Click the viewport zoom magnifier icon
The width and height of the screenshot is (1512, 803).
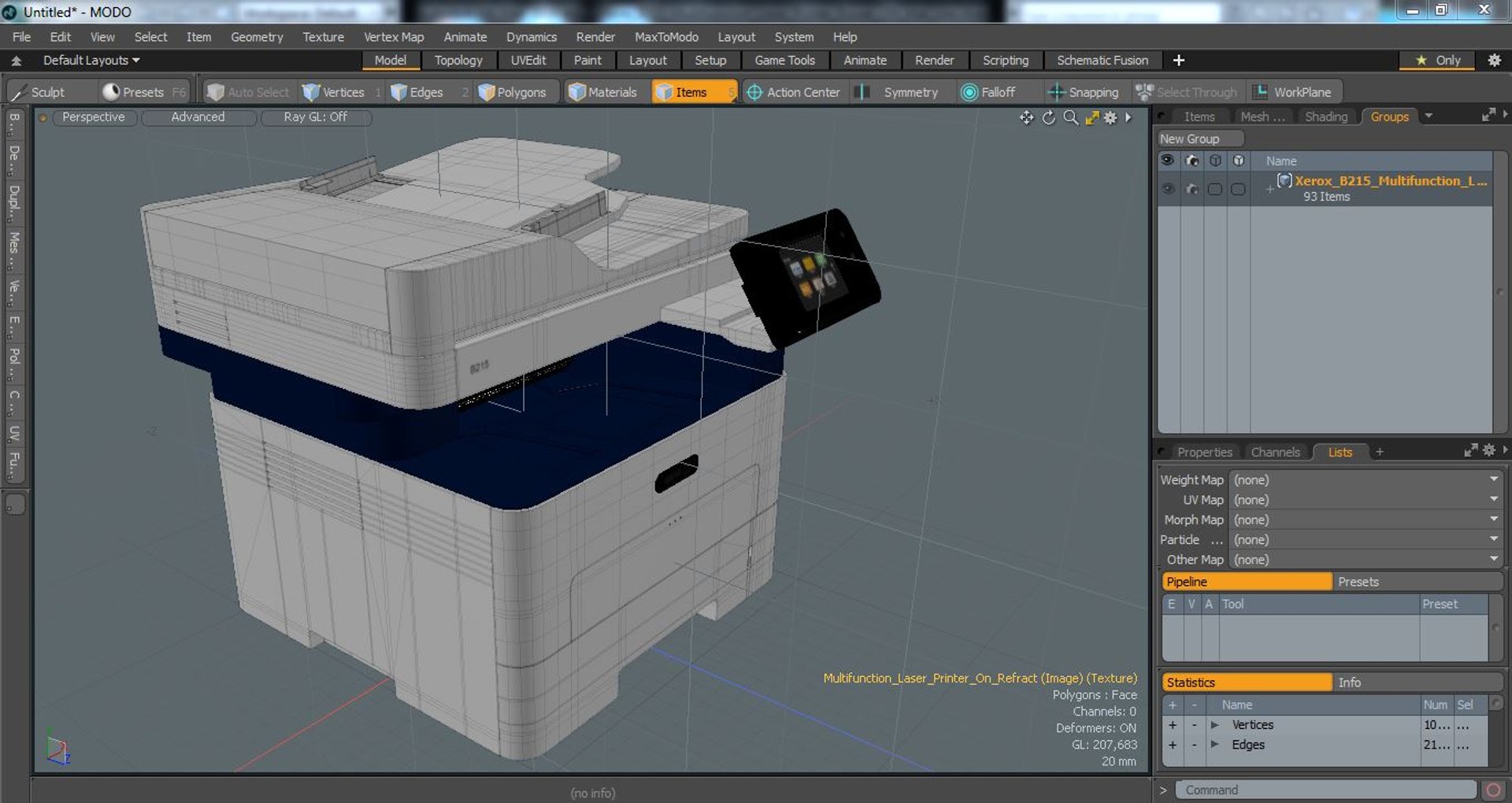tap(1070, 117)
